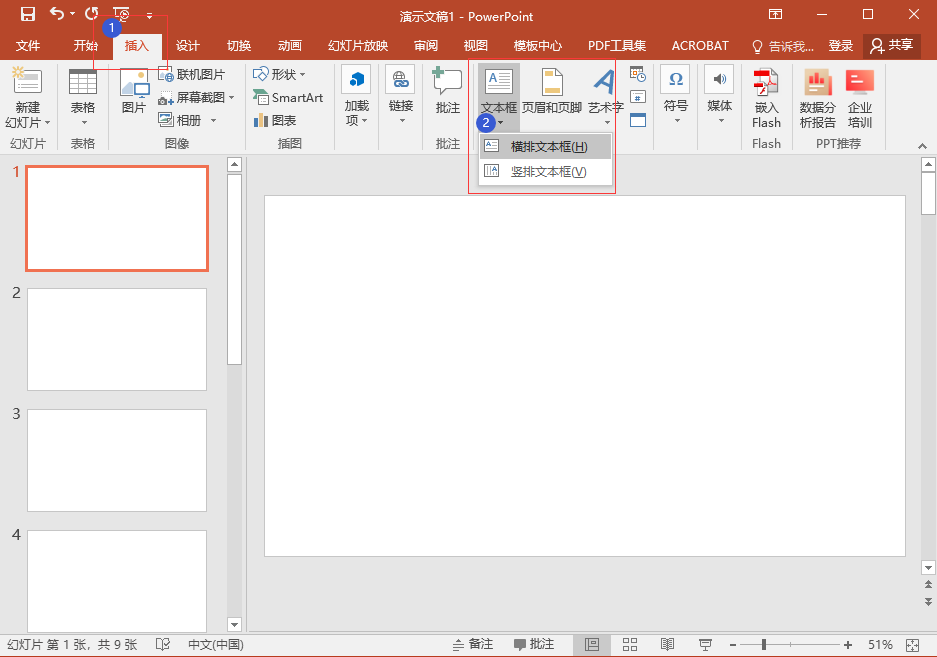Open the Add-ins button (加载项)

point(357,96)
